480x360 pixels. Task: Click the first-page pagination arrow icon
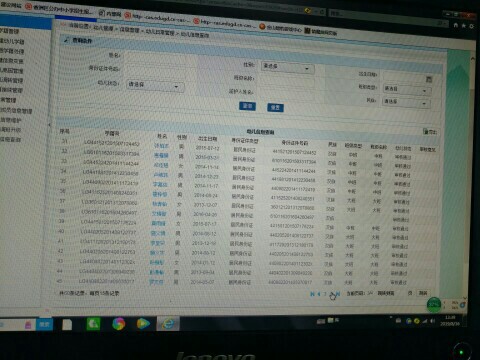[312, 294]
